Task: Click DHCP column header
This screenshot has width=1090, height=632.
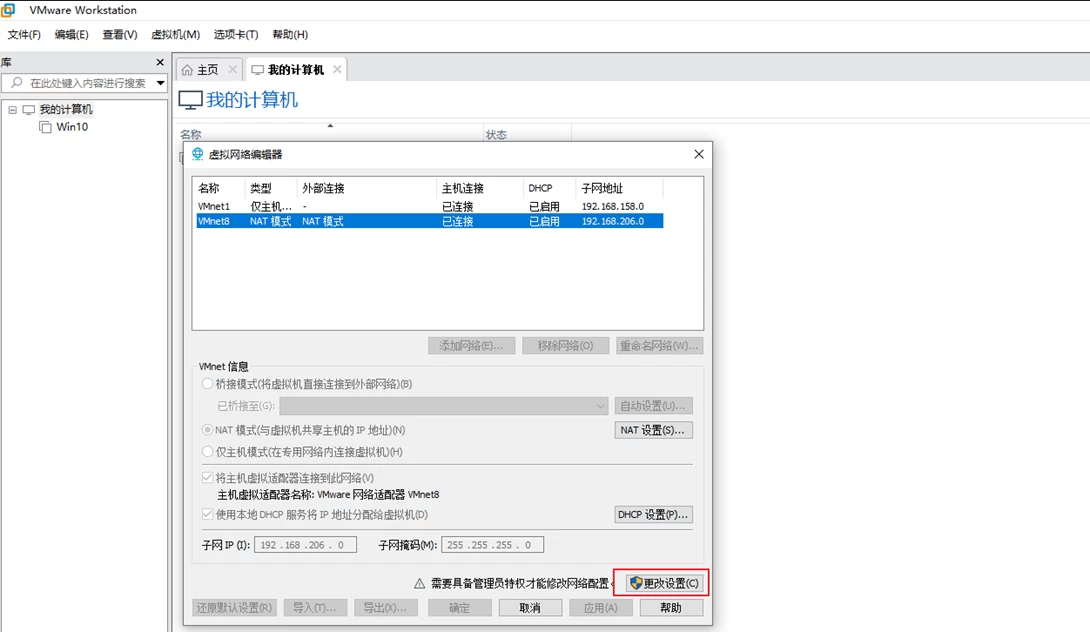Action: pos(549,188)
